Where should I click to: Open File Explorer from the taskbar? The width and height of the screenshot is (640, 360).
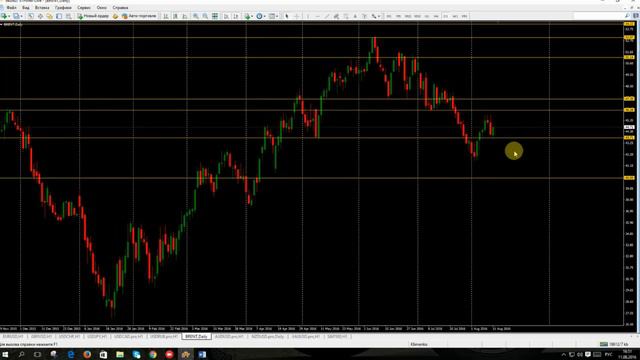(x=120, y=355)
